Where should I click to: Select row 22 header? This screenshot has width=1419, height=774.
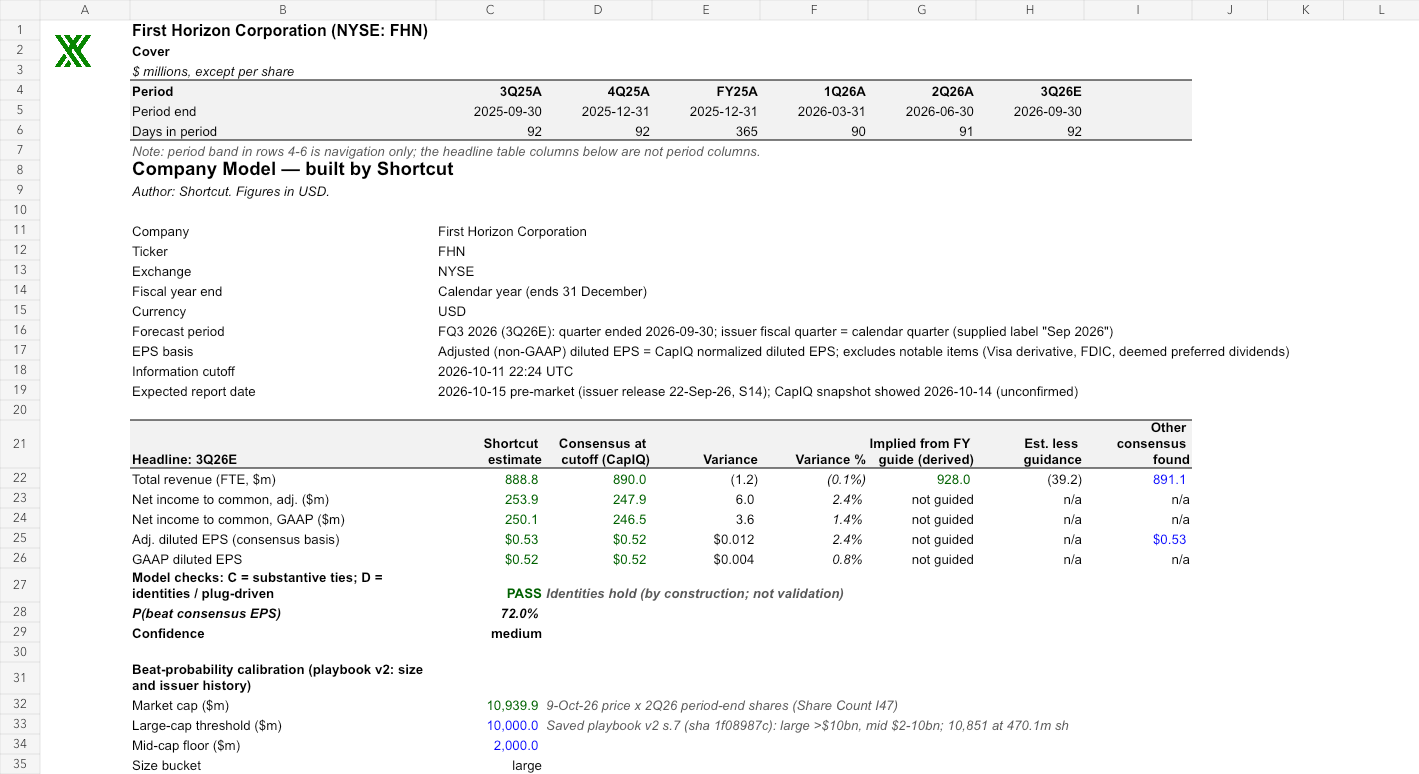coord(19,480)
